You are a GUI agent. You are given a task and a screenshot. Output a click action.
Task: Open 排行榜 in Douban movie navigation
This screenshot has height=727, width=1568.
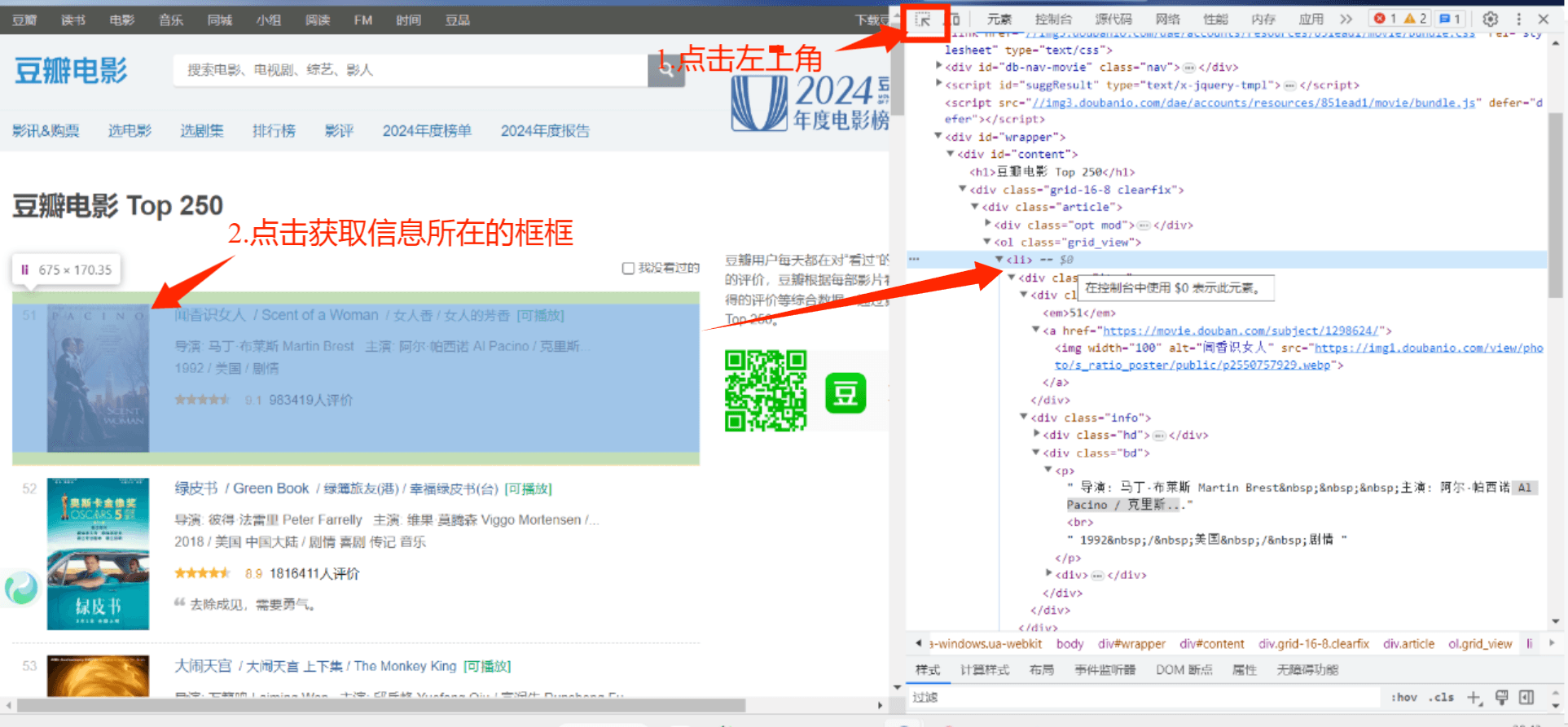coord(274,131)
